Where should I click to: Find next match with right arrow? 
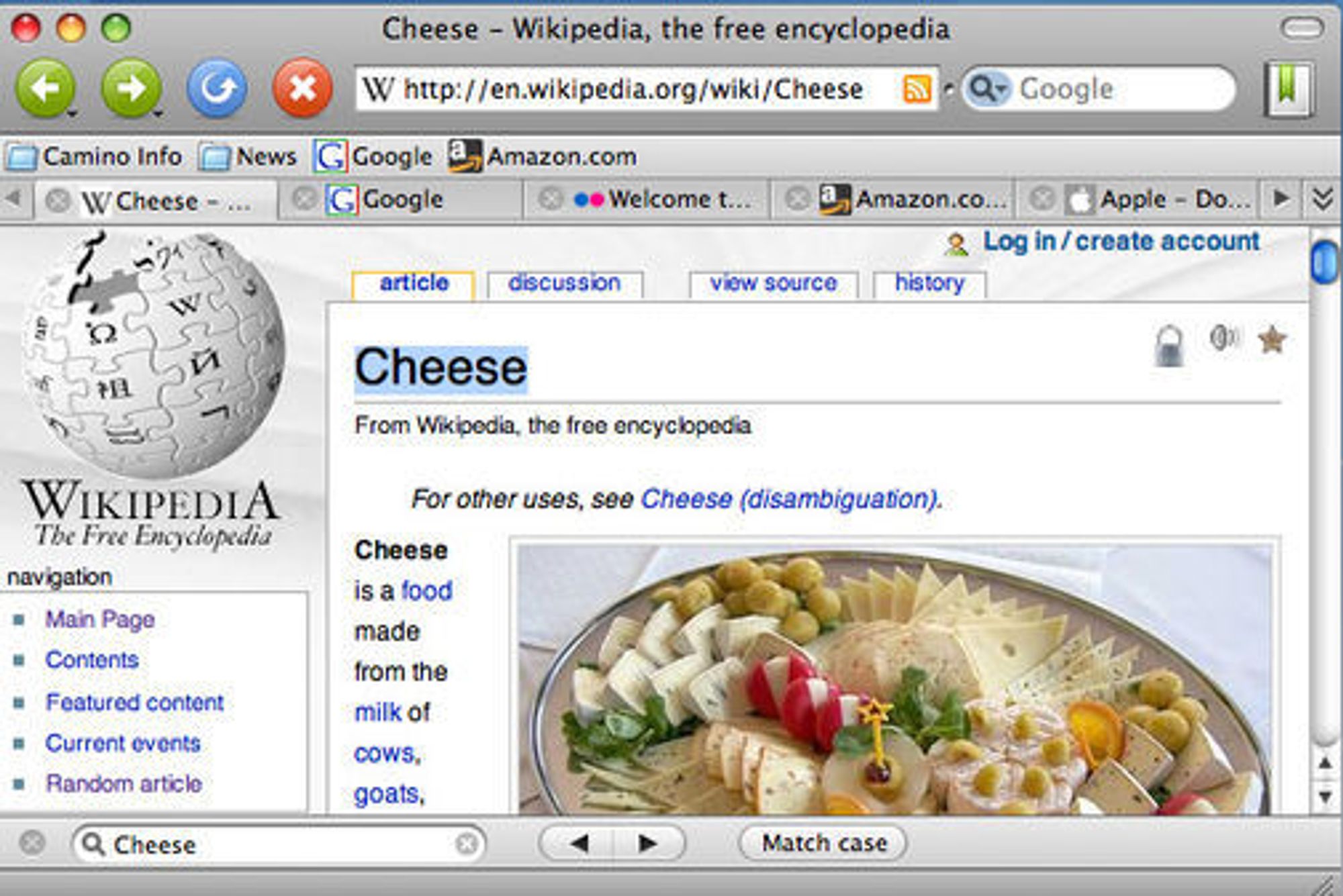tap(649, 843)
